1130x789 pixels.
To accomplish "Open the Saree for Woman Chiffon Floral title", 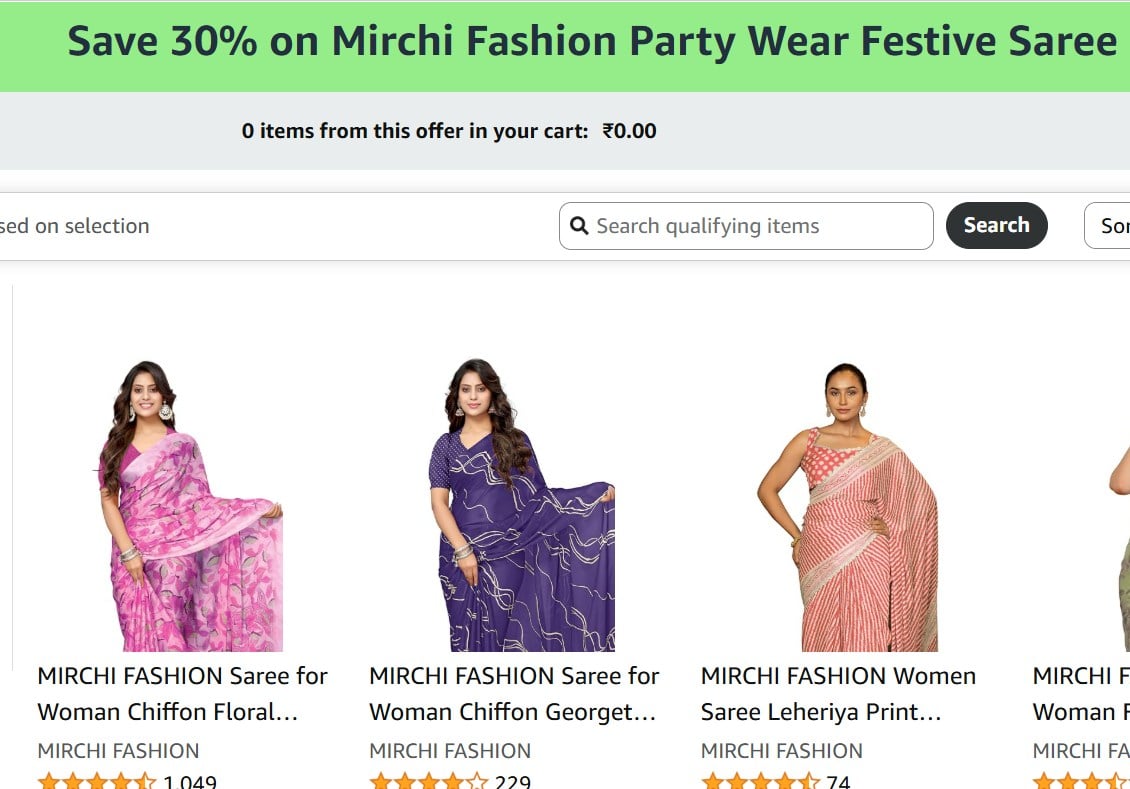I will pyautogui.click(x=182, y=694).
